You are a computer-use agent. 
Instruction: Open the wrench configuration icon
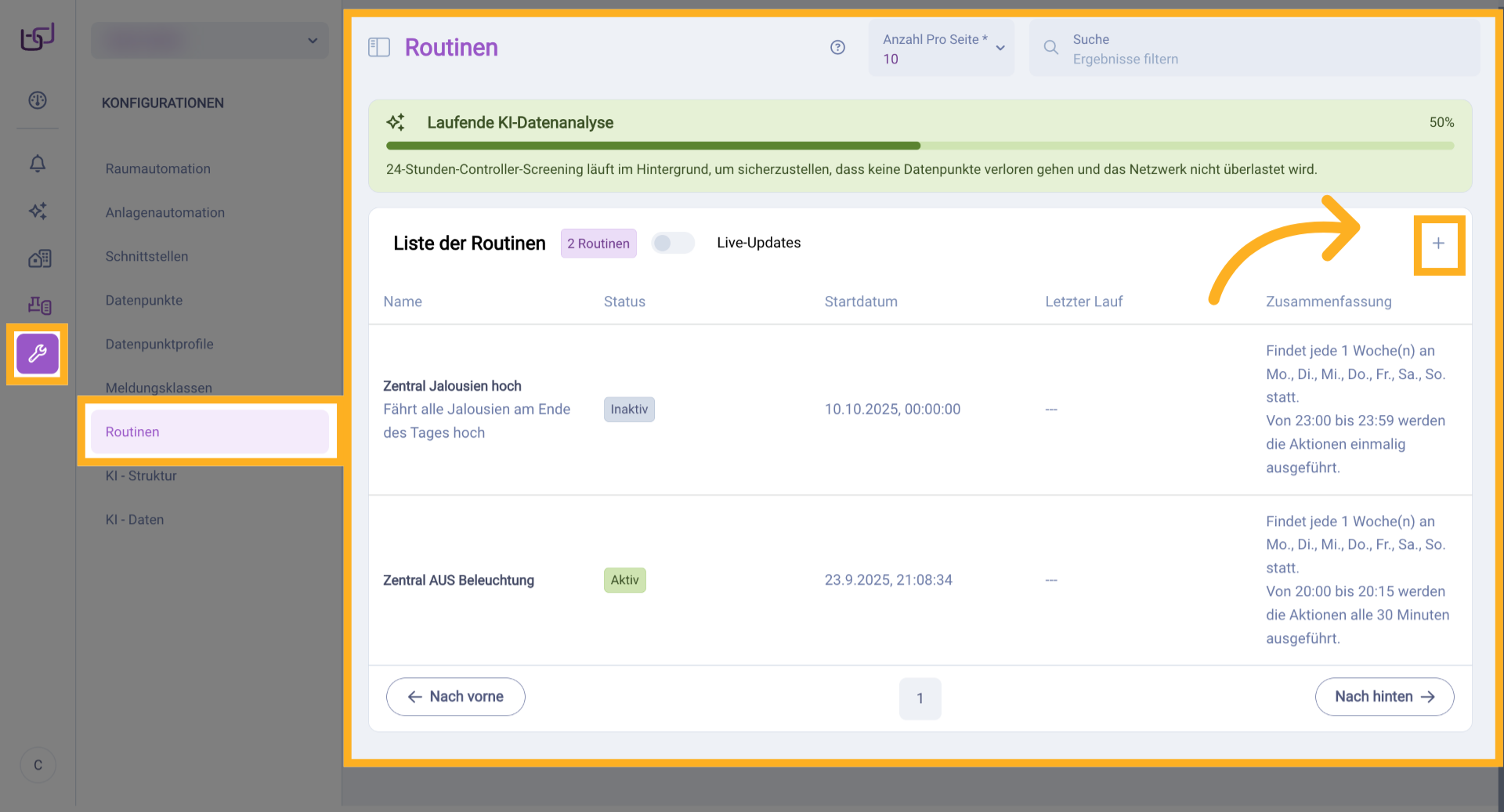[x=38, y=354]
